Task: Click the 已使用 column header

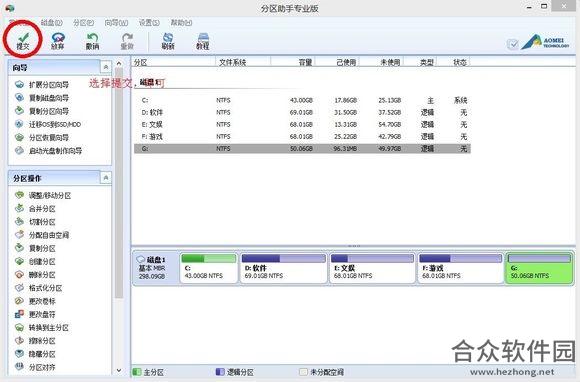Action: [337, 62]
